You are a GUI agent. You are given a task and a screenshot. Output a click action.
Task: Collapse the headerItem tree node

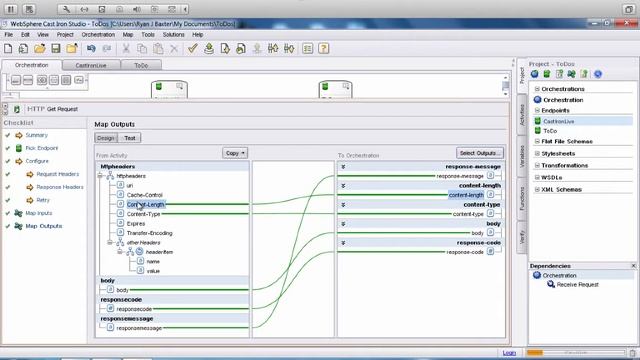coord(120,252)
